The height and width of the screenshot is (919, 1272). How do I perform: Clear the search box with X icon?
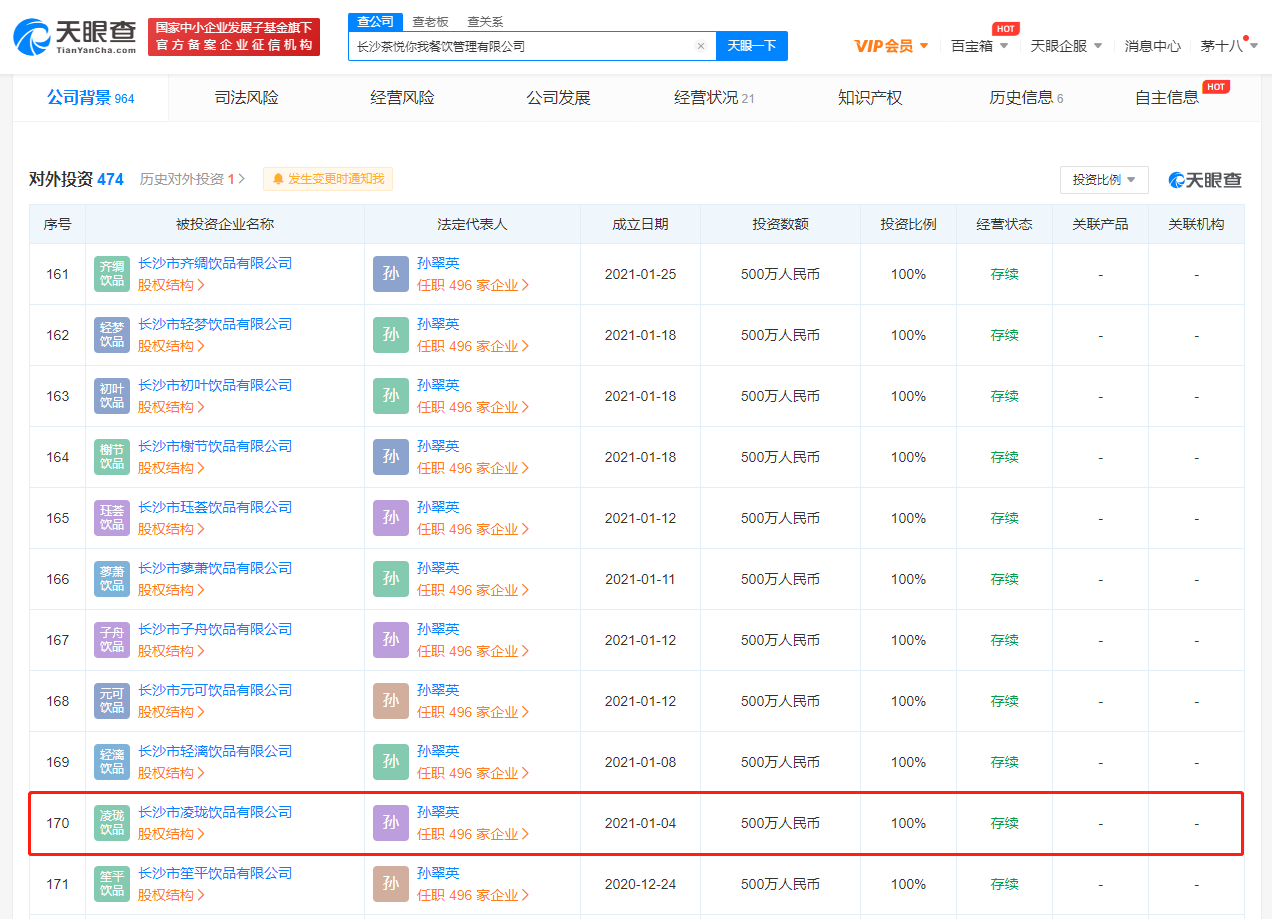click(x=700, y=46)
